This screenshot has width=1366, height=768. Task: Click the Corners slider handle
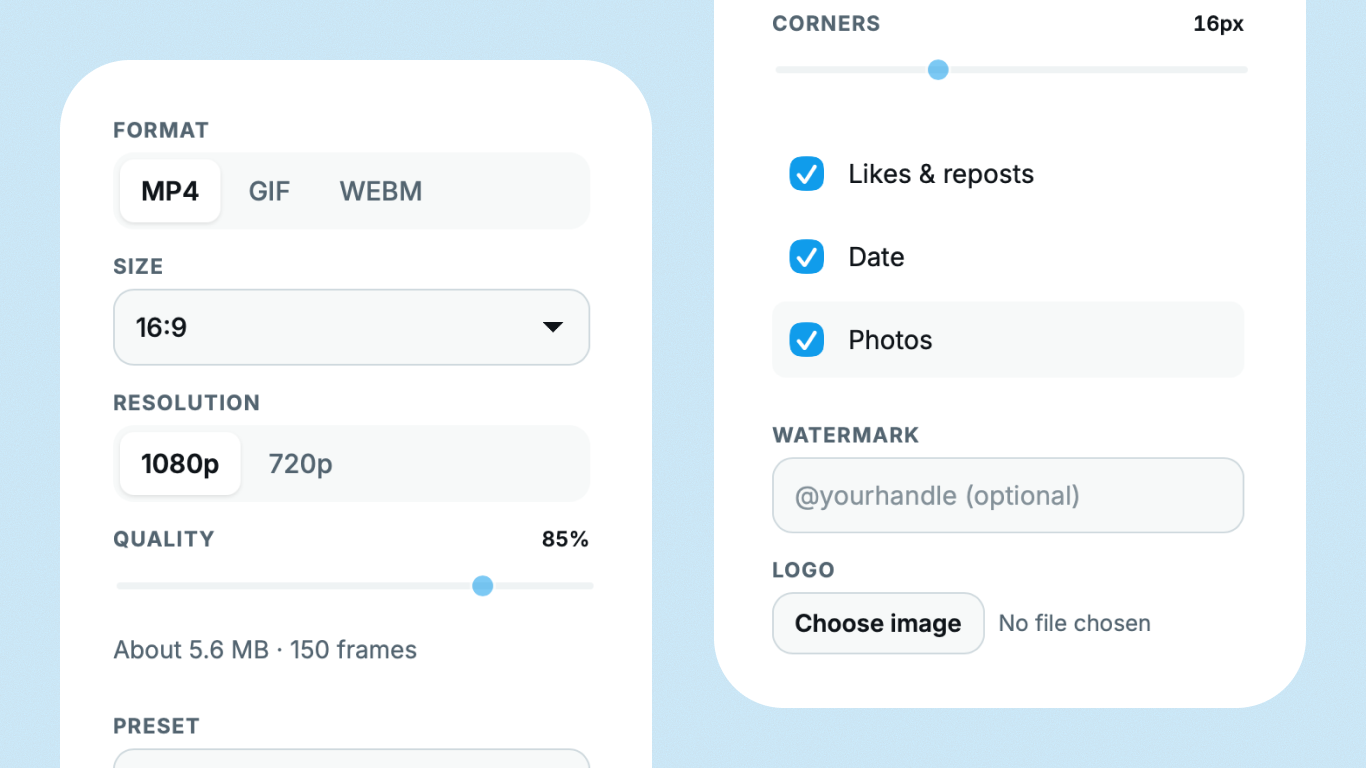click(x=938, y=70)
